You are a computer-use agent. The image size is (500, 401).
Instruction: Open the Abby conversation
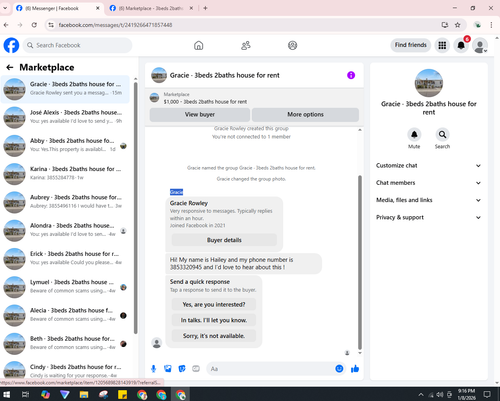tap(65, 146)
